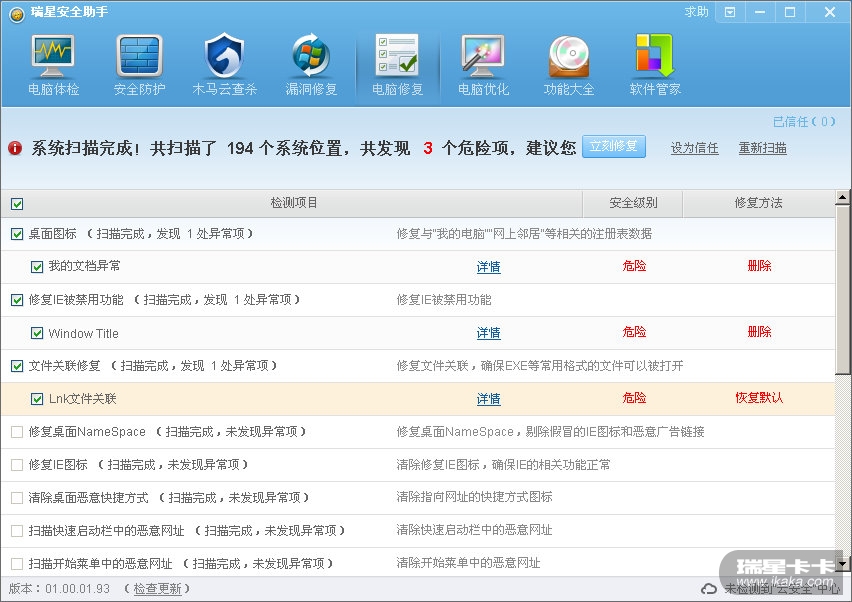This screenshot has width=852, height=602.
Task: Open the 已信任 (0) list link
Action: point(804,122)
